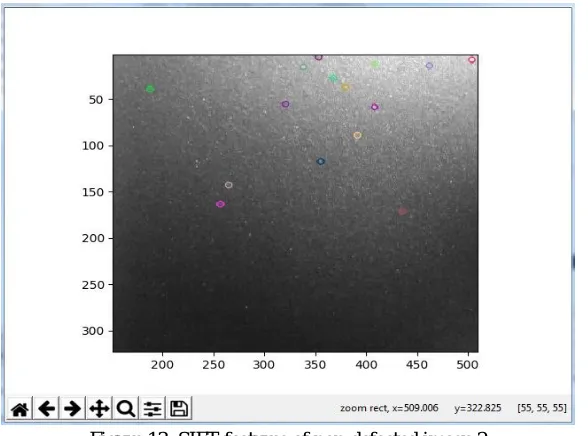Select the Zoom to rectangle magnifier tool
The height and width of the screenshot is (436, 588).
coord(126,408)
